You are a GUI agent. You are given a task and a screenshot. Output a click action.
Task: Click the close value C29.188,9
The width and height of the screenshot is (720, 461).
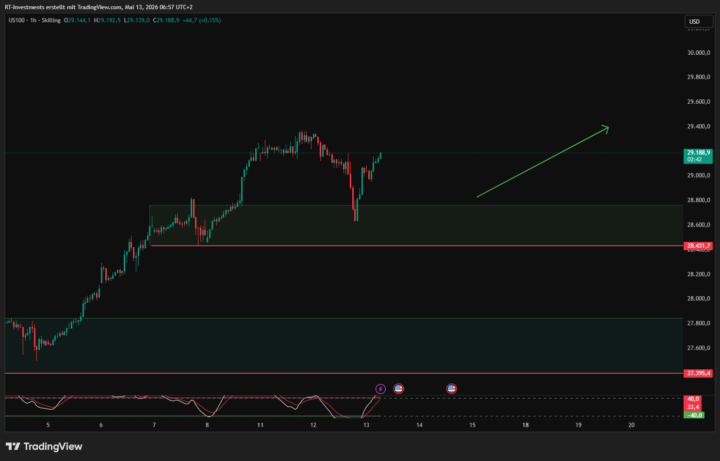click(x=166, y=20)
